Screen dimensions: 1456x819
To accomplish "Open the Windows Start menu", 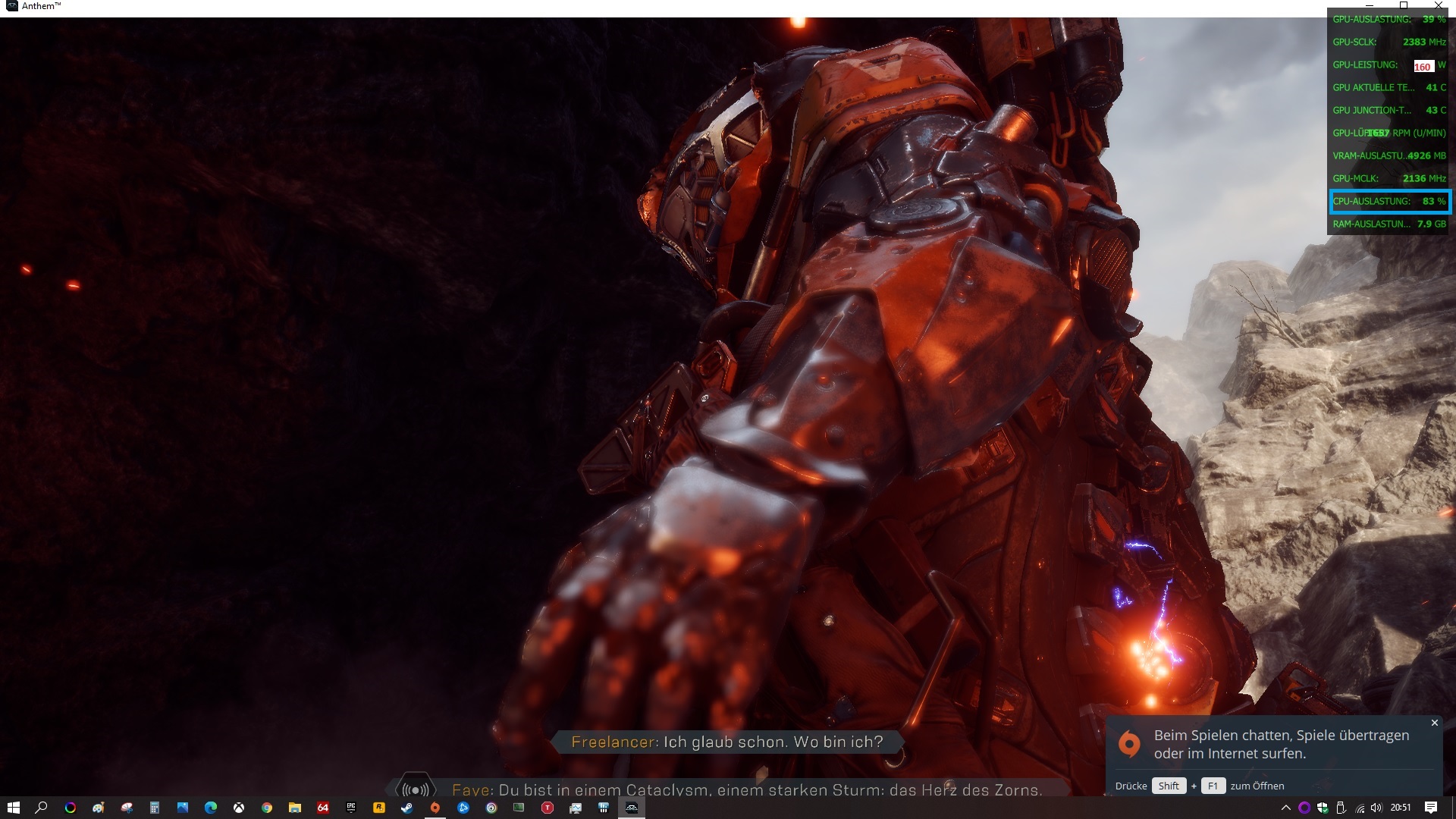I will [x=13, y=808].
